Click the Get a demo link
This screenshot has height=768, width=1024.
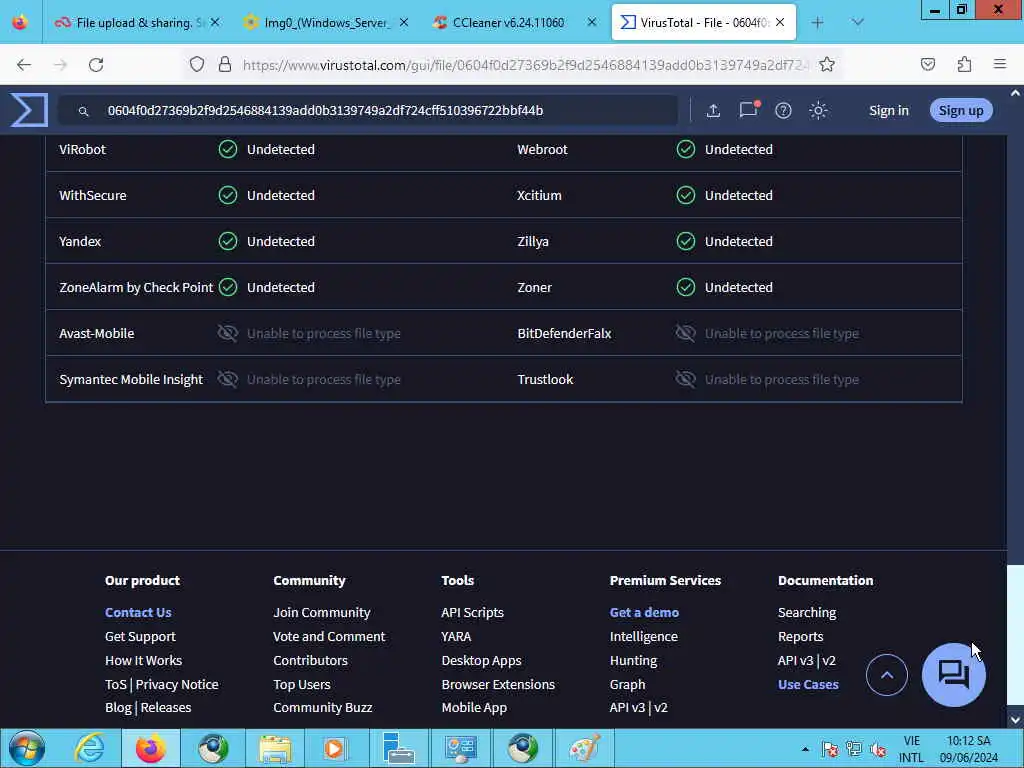(x=644, y=613)
